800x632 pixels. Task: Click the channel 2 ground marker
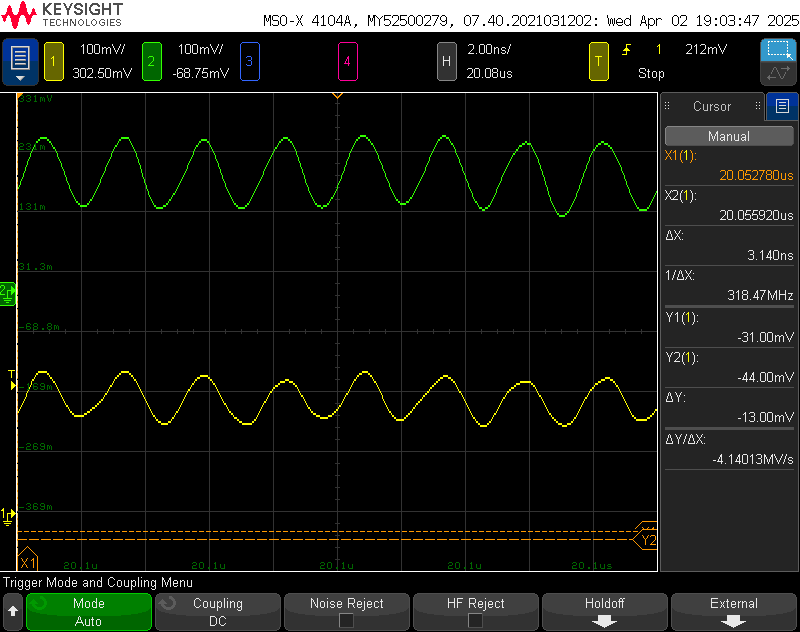click(8, 294)
